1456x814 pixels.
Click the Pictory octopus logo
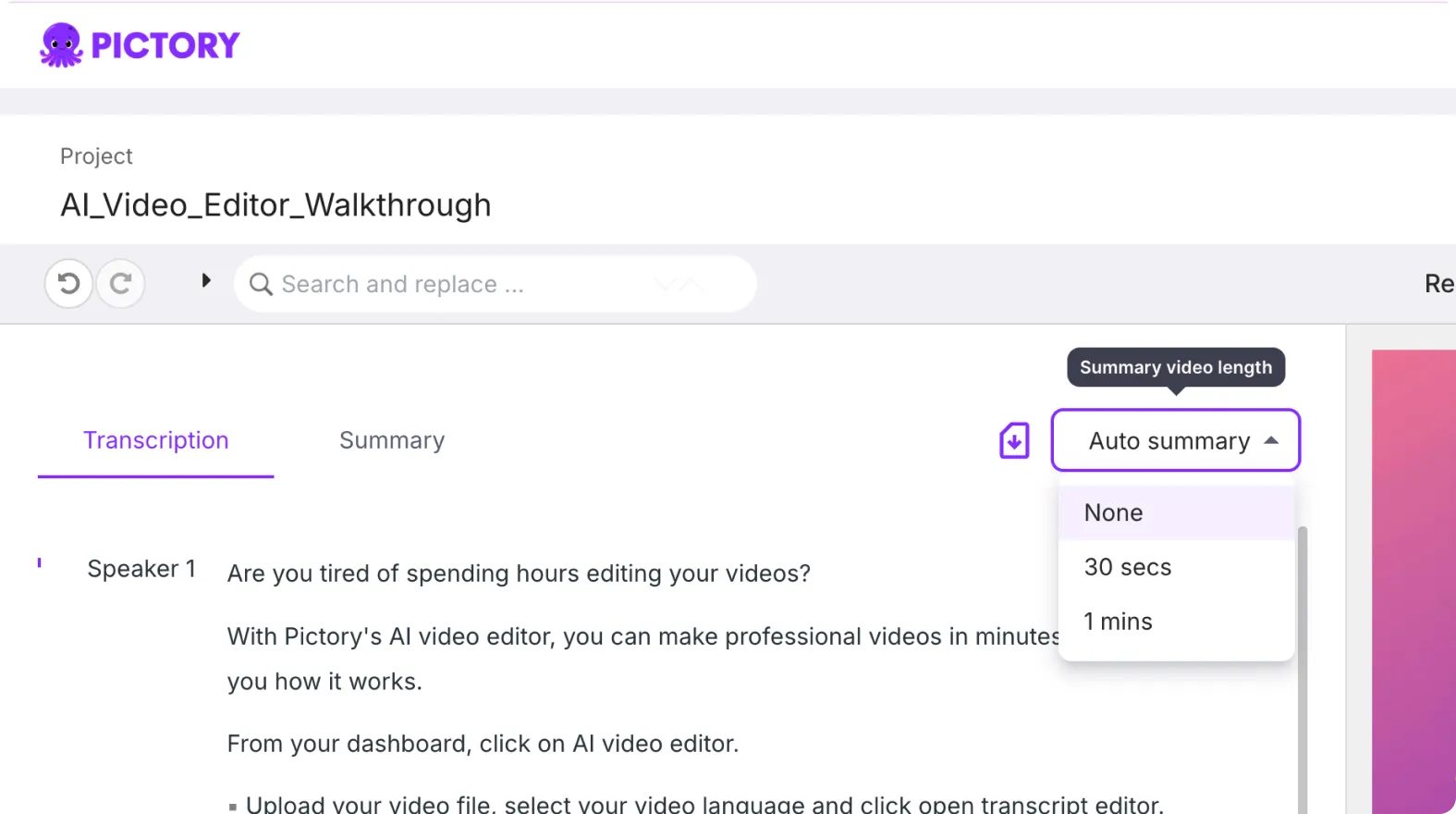[x=61, y=44]
